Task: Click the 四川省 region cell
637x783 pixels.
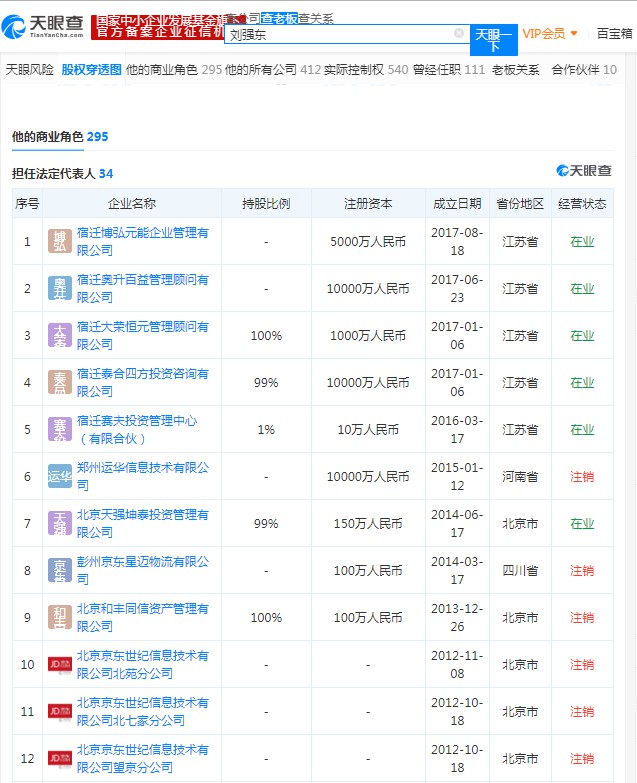Action: [520, 570]
